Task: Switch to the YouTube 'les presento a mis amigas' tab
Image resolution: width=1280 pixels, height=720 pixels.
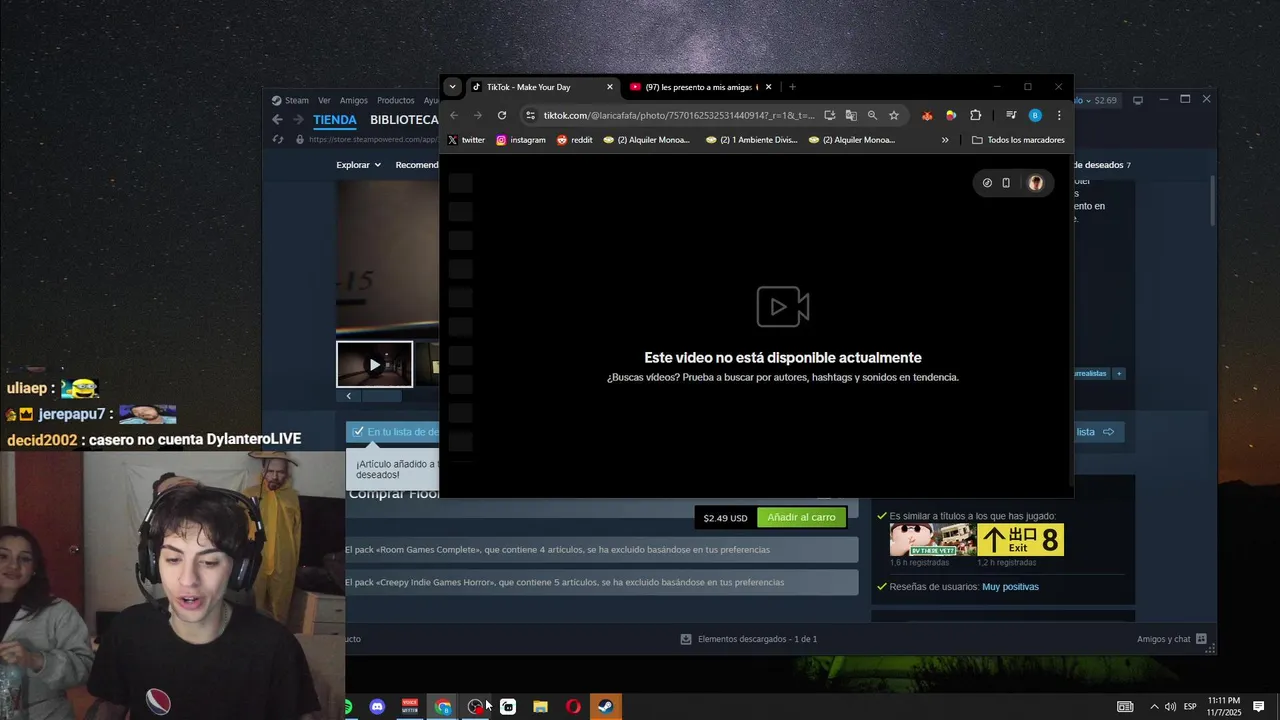Action: tap(700, 87)
